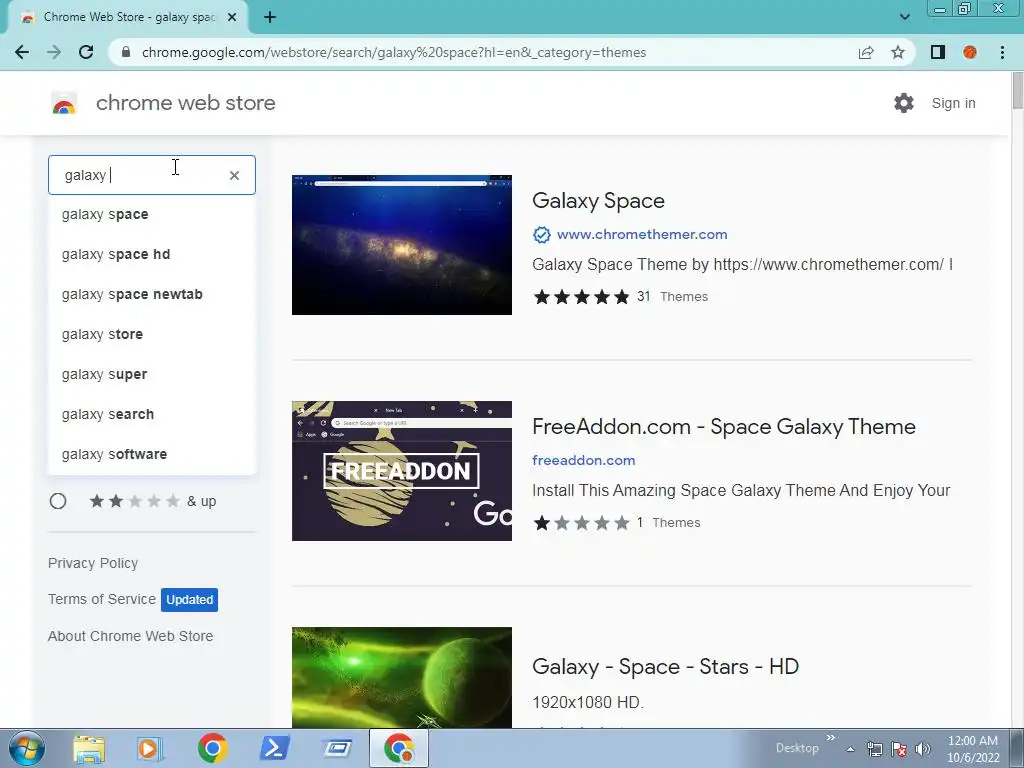This screenshot has width=1024, height=768.
Task: Open the Privacy Policy link
Action: tap(93, 563)
